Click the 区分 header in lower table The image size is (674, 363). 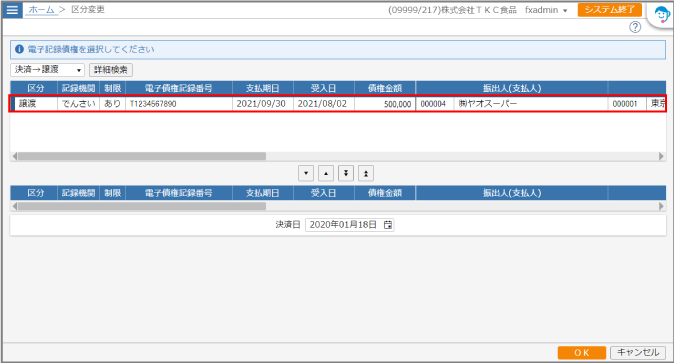coord(35,193)
